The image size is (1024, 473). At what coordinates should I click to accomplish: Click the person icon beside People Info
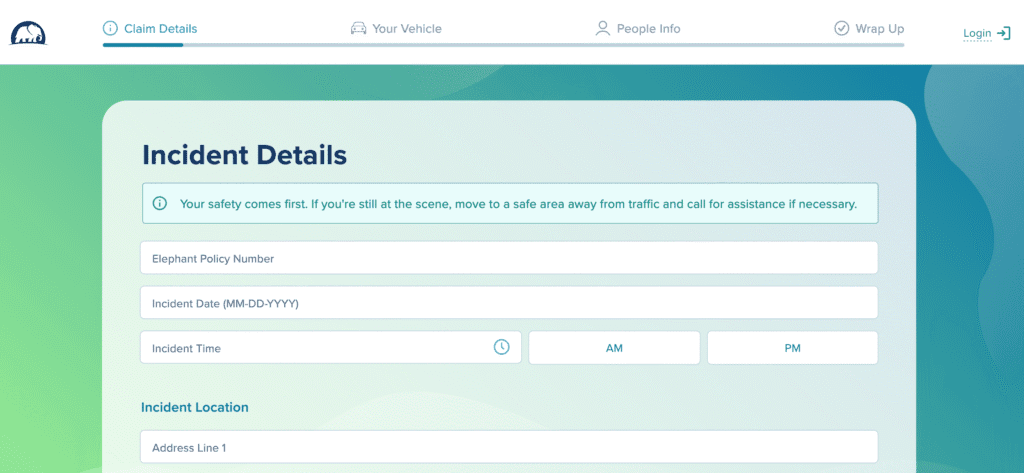click(x=602, y=28)
